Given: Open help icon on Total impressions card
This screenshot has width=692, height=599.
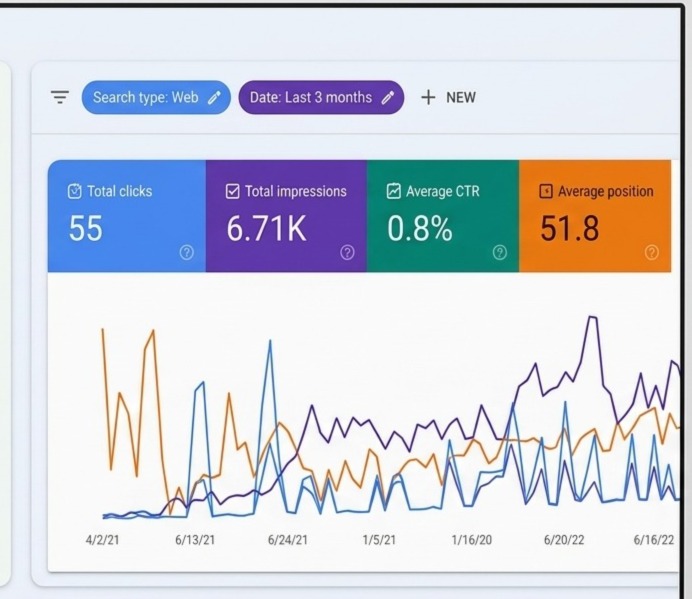Looking at the screenshot, I should click(347, 252).
